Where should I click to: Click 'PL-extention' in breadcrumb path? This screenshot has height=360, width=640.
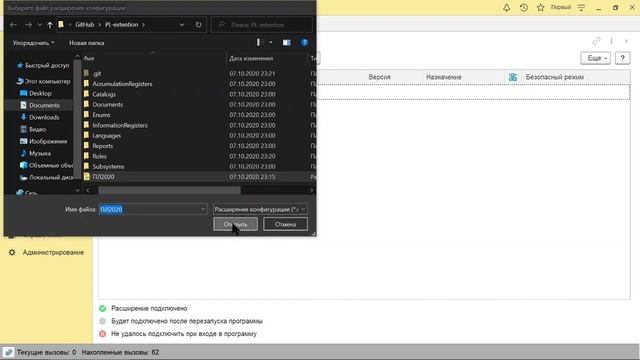(122, 24)
